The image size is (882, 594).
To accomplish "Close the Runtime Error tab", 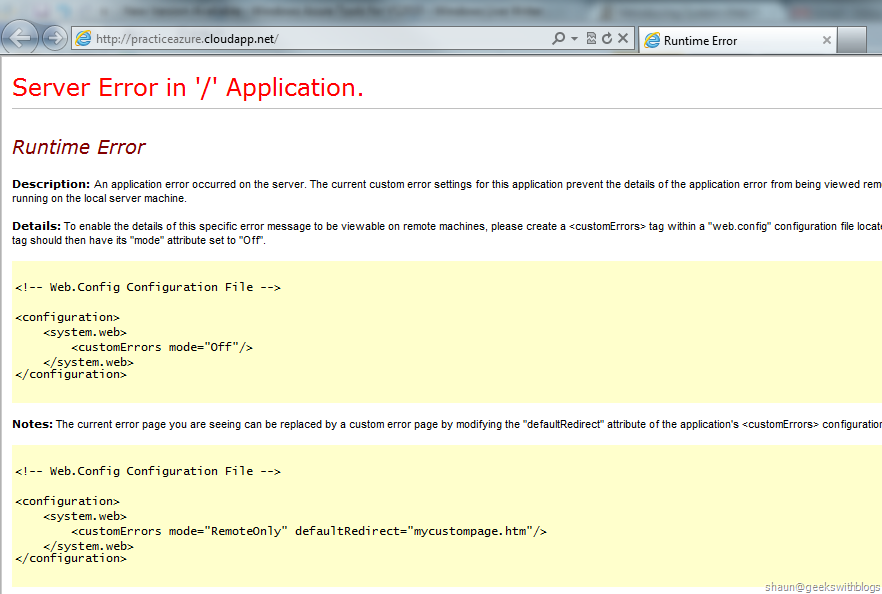I will click(826, 41).
